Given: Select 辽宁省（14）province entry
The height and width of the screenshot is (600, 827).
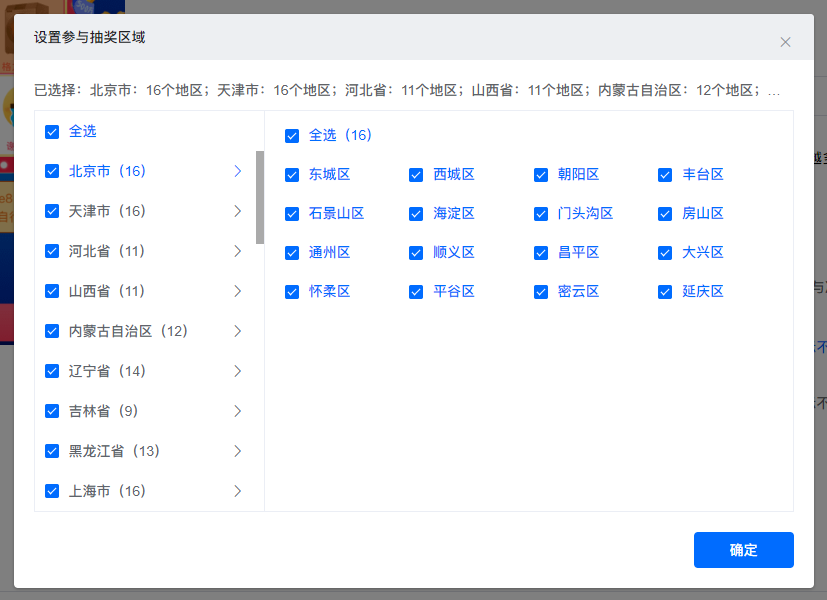Looking at the screenshot, I should (x=107, y=371).
